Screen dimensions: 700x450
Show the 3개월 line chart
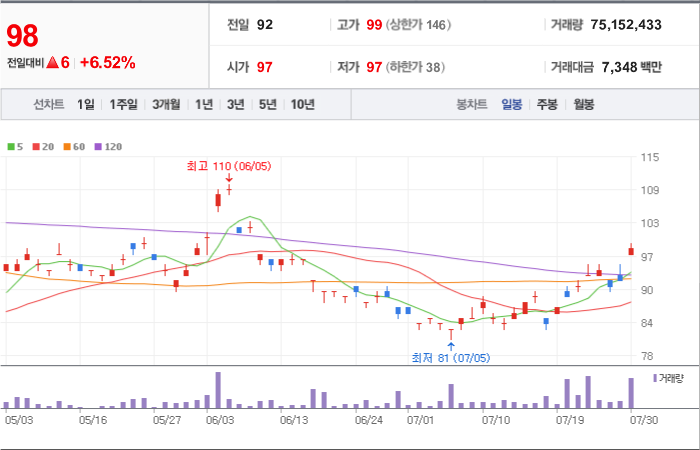click(166, 104)
